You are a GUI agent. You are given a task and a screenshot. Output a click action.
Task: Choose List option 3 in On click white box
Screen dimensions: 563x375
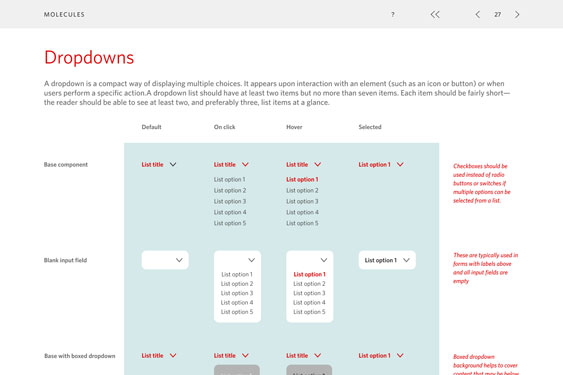tap(237, 293)
